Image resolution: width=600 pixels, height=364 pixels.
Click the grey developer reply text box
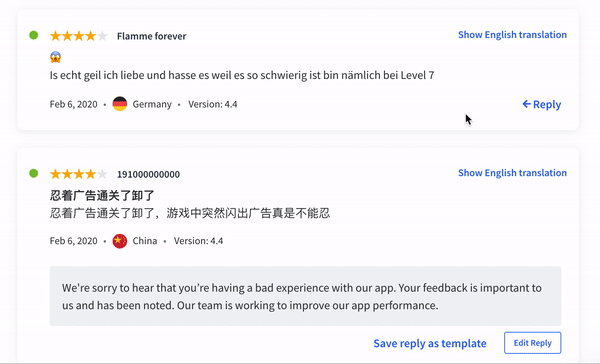(x=305, y=296)
